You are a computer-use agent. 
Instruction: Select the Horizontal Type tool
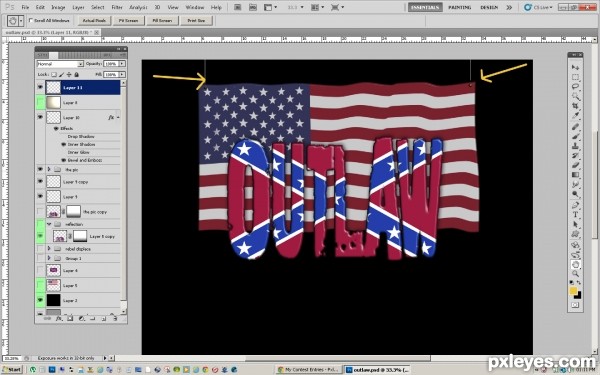(x=575, y=215)
